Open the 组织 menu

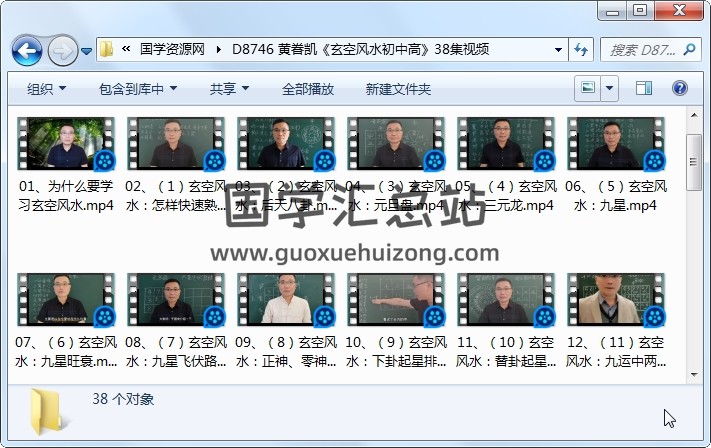[46, 89]
